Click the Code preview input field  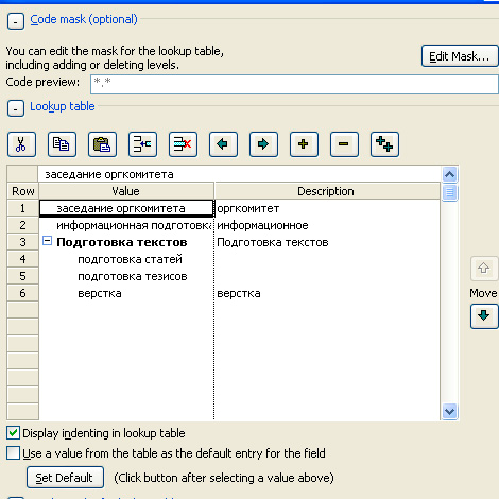[x=294, y=84]
